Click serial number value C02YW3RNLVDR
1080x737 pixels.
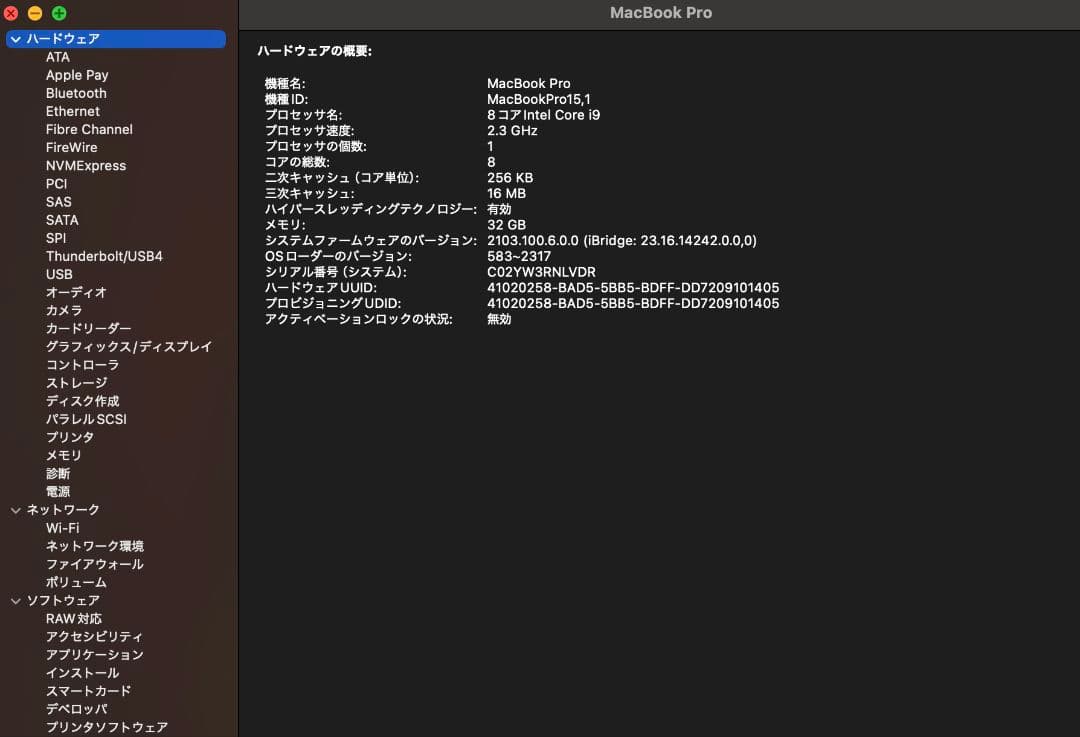pos(541,272)
